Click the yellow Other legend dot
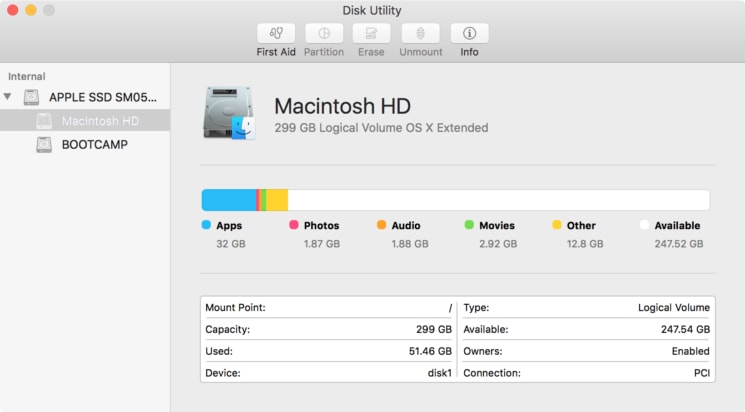This screenshot has width=745, height=412. click(557, 226)
